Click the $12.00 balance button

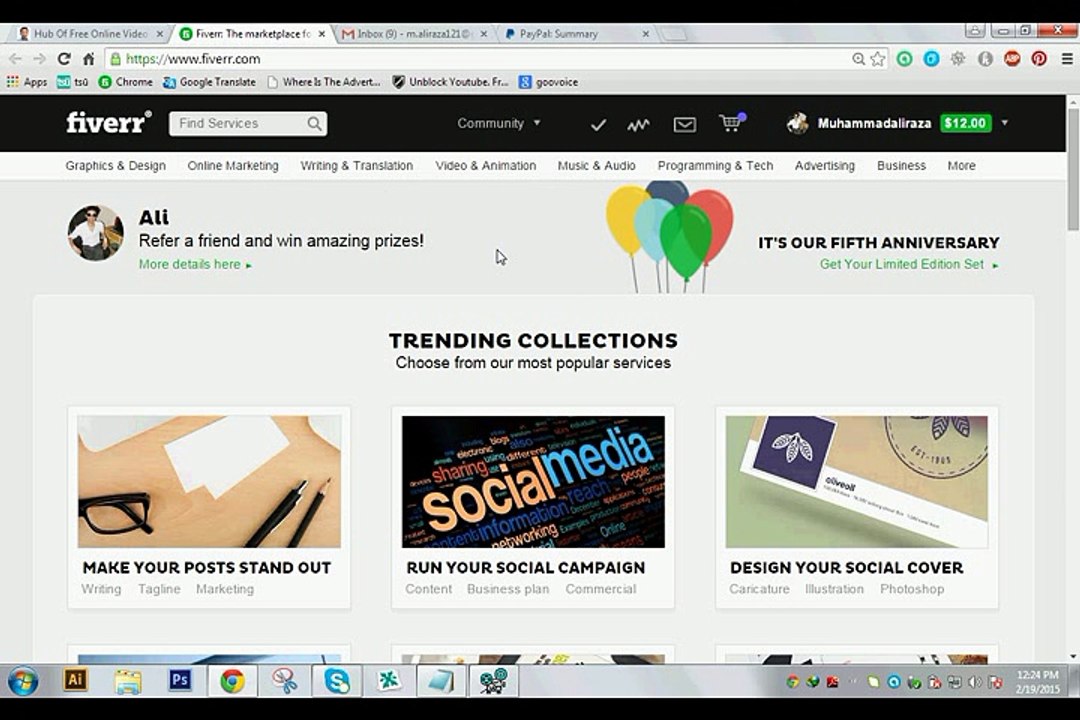pos(965,123)
